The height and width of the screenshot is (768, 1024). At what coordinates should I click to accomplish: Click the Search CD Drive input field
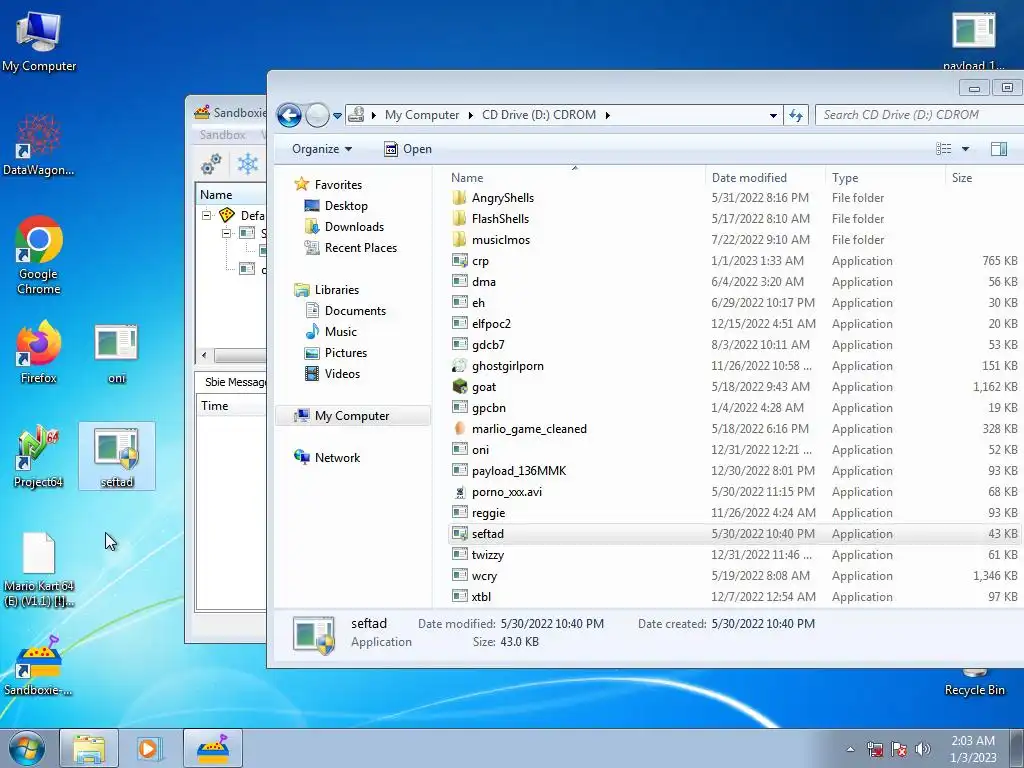pos(919,115)
